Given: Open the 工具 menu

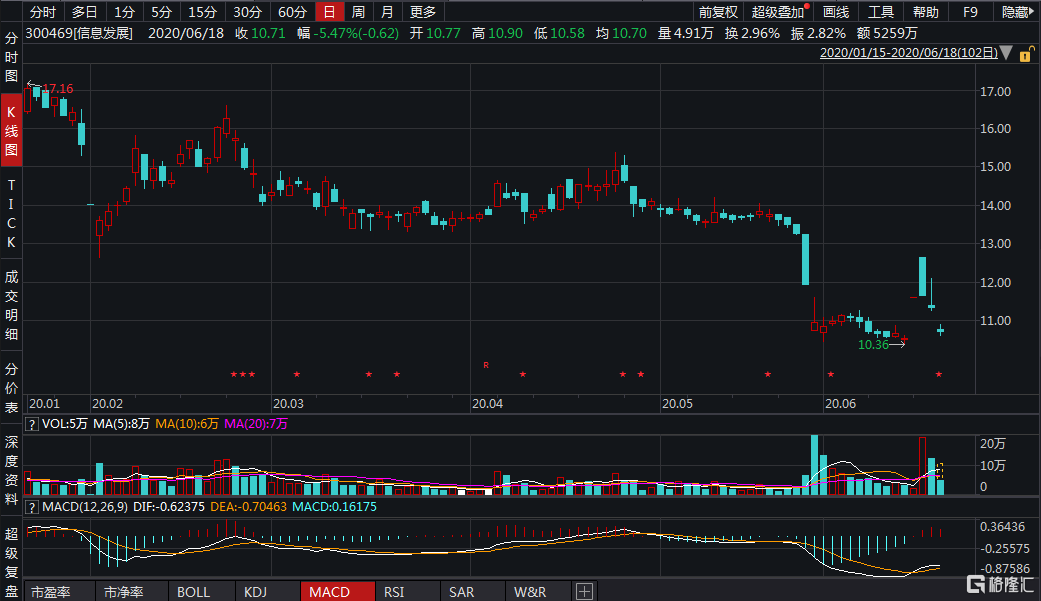Looking at the screenshot, I should tap(881, 12).
